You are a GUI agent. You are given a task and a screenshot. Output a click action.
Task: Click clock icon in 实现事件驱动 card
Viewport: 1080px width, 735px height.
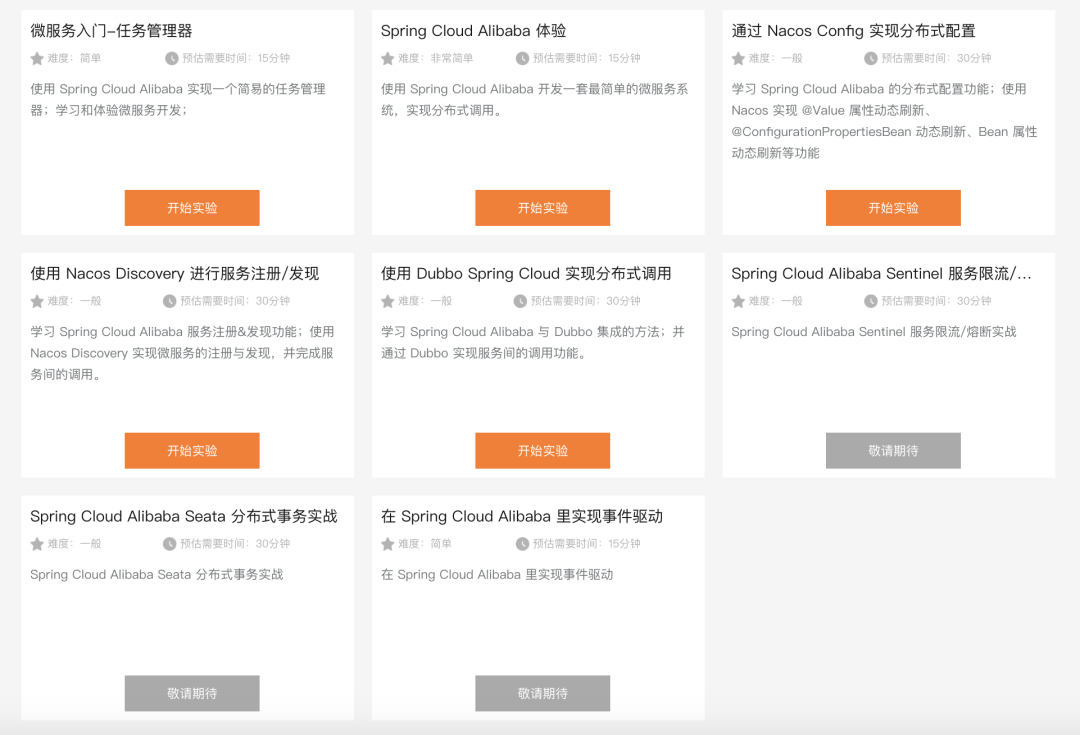[x=522, y=544]
